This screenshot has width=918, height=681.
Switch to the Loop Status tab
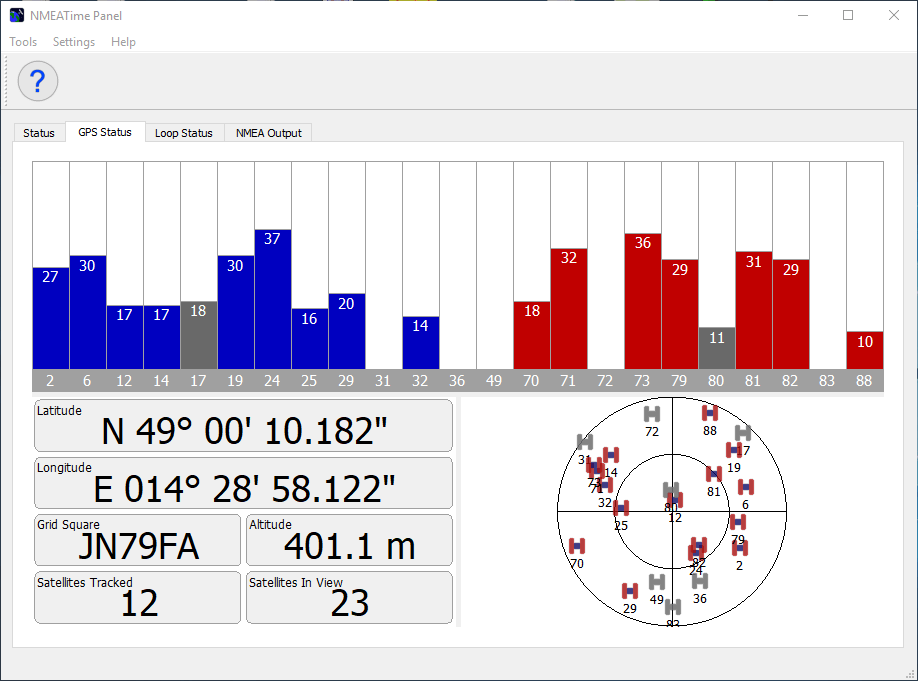click(x=184, y=133)
